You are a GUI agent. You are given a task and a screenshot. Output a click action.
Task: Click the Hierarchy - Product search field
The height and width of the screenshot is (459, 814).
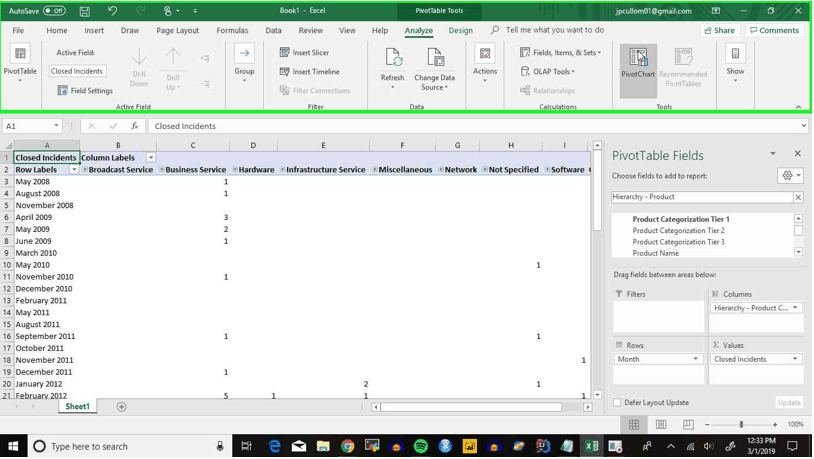coord(702,197)
